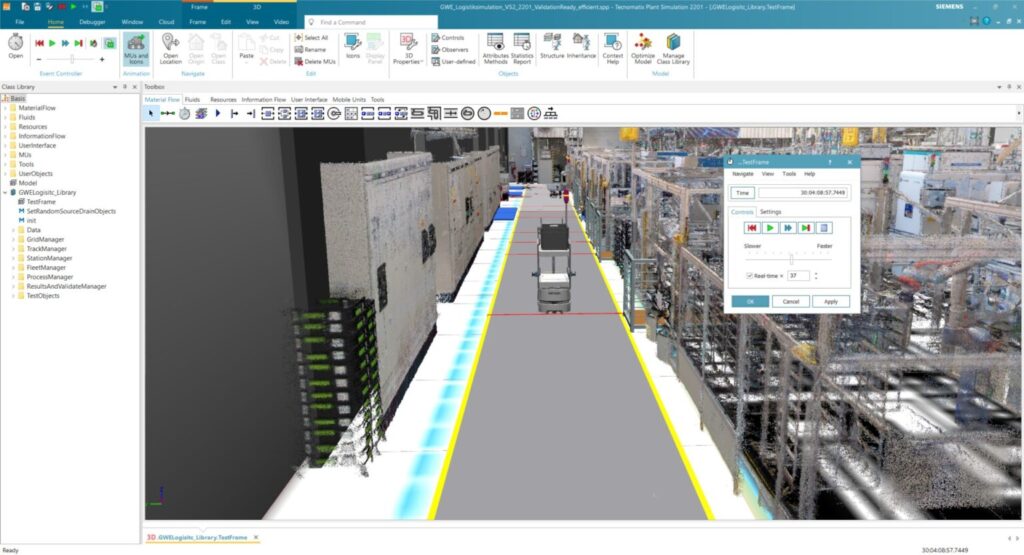The height and width of the screenshot is (555, 1024).
Task: Select SetRandomSourceDrainObjects method
Action: click(71, 212)
